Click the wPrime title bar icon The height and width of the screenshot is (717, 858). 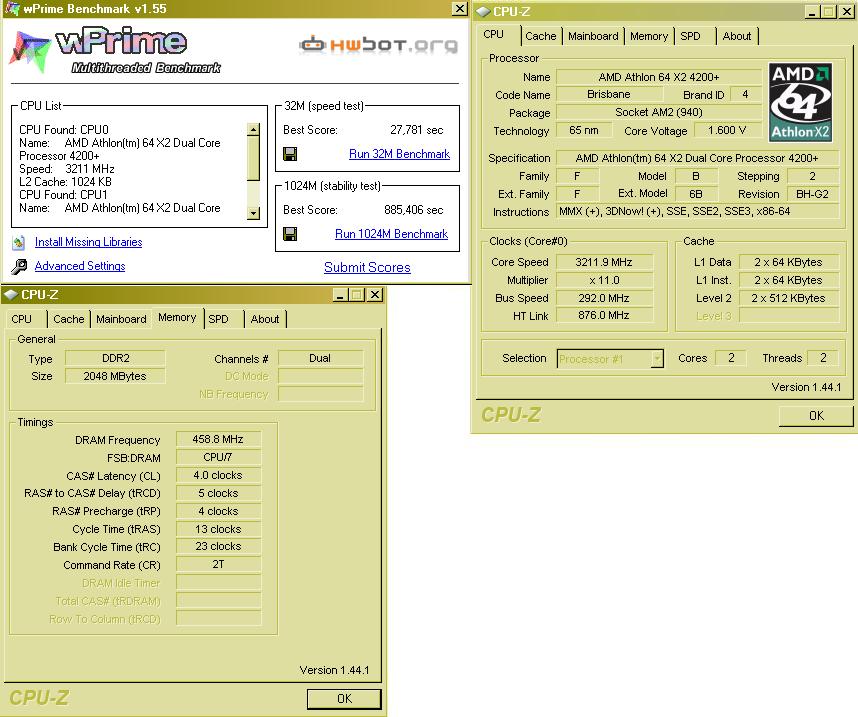click(11, 8)
